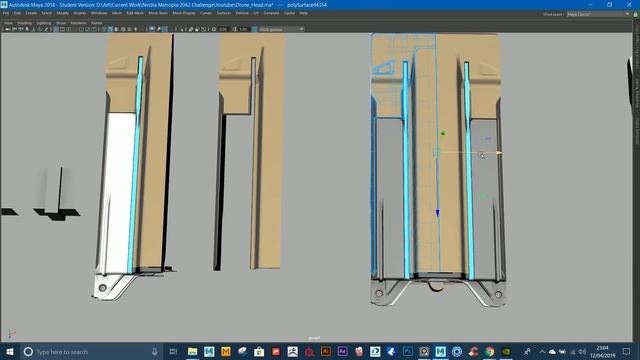Open the Generate menu

coord(271,13)
